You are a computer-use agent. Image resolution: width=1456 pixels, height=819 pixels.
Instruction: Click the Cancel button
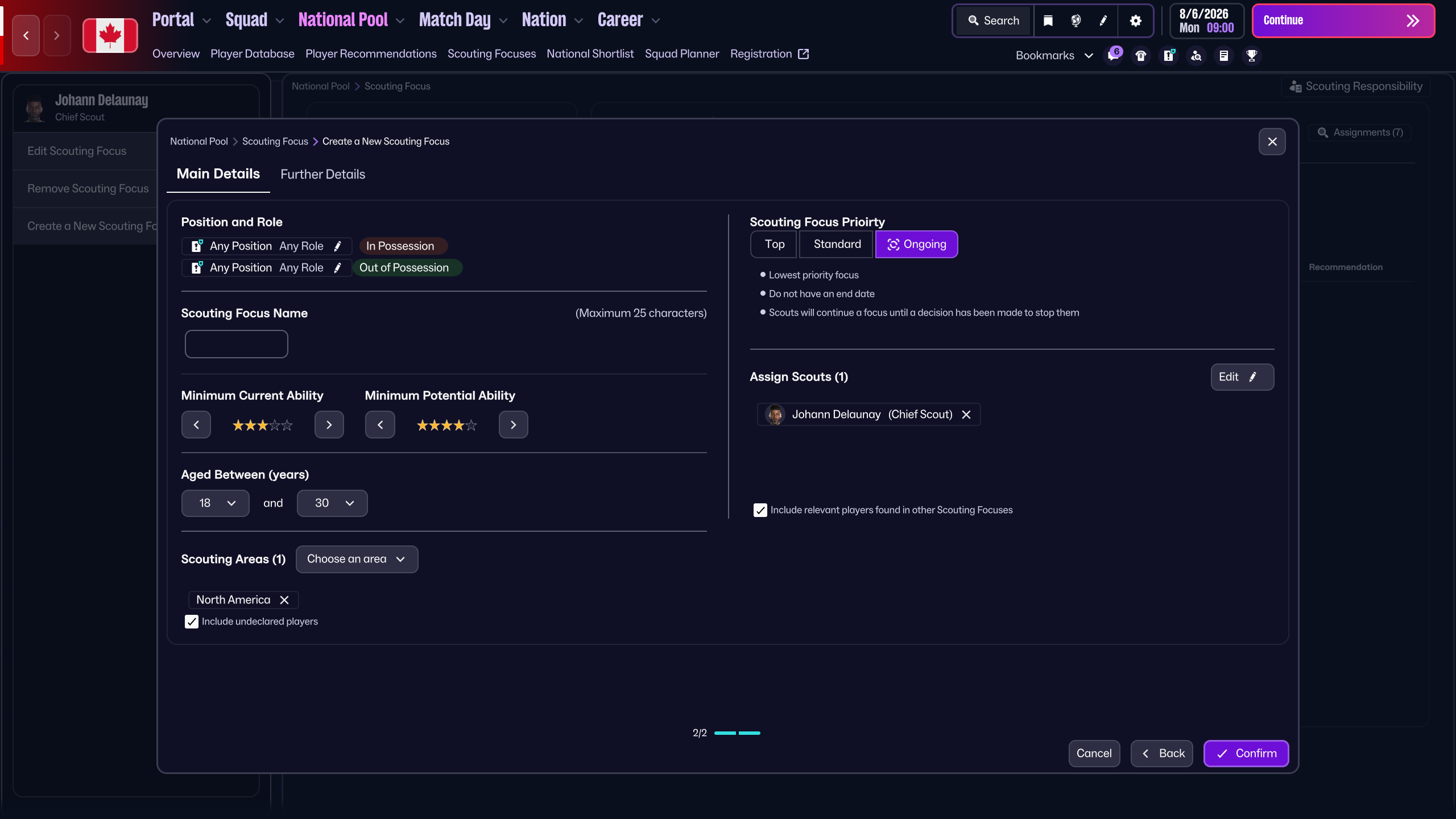[1094, 753]
